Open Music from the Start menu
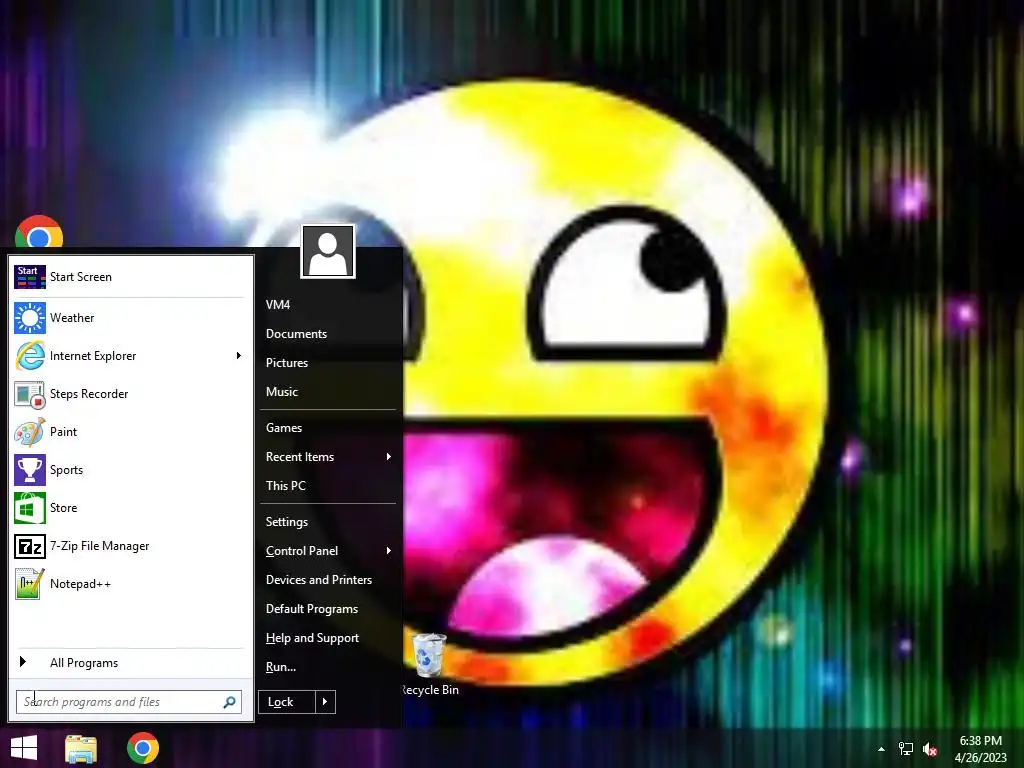 pos(282,392)
